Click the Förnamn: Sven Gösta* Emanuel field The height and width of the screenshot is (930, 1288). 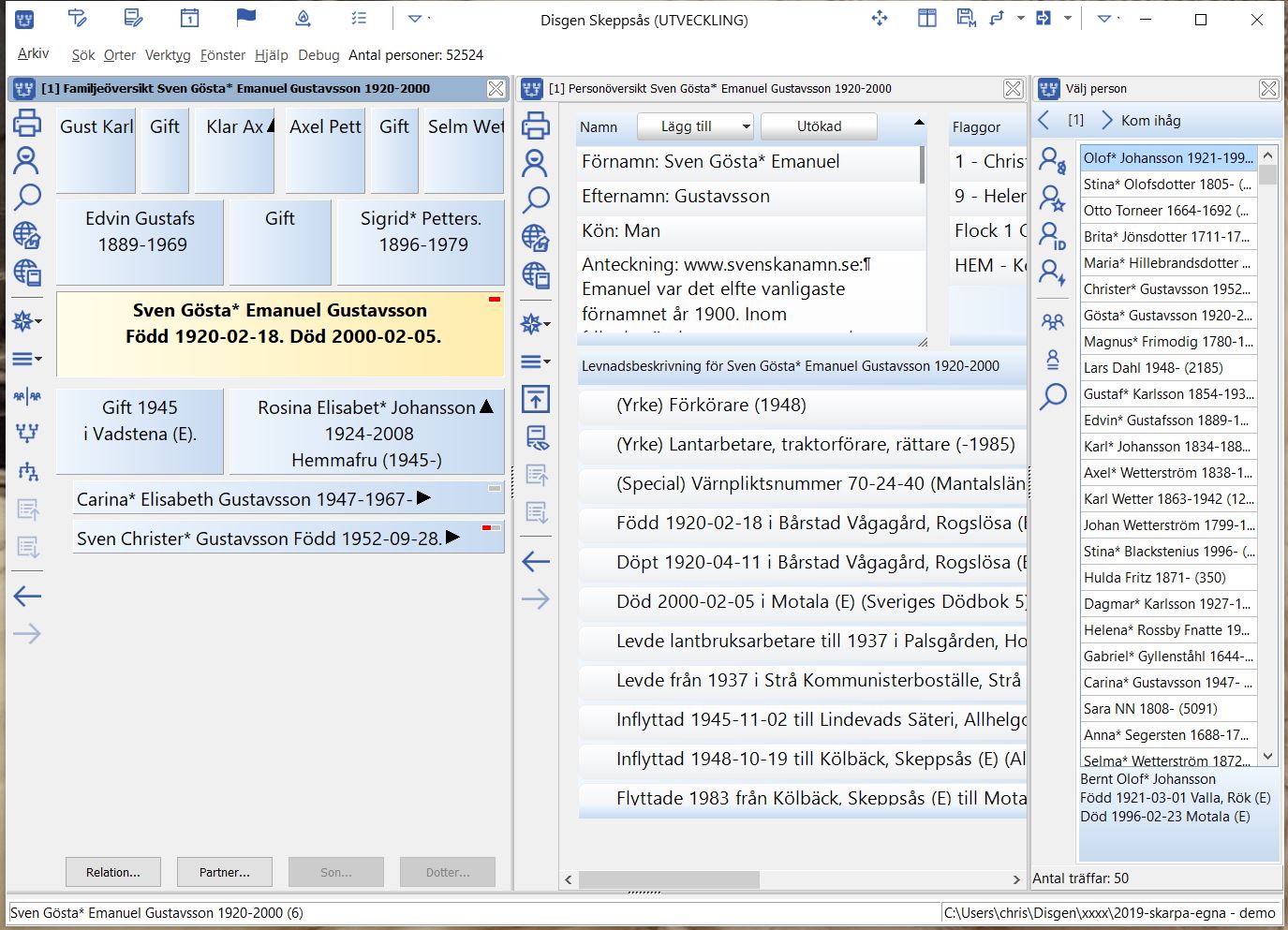[752, 162]
